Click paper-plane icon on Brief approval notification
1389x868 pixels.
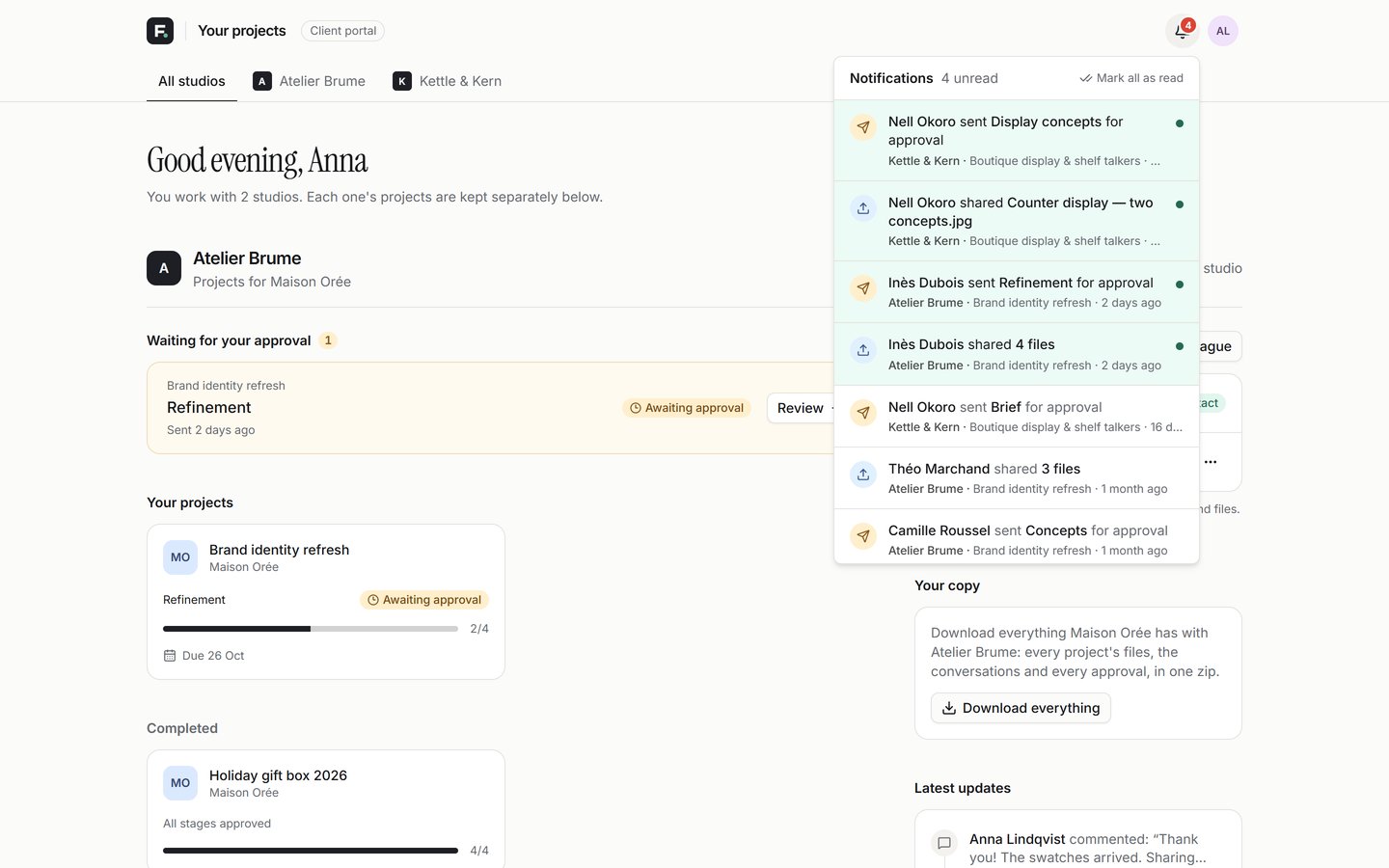[x=863, y=413]
